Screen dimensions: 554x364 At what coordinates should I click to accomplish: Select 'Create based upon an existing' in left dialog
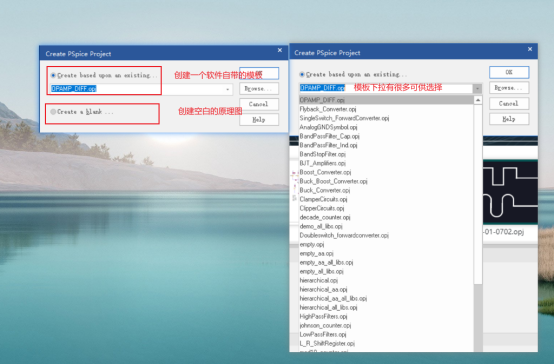point(53,75)
